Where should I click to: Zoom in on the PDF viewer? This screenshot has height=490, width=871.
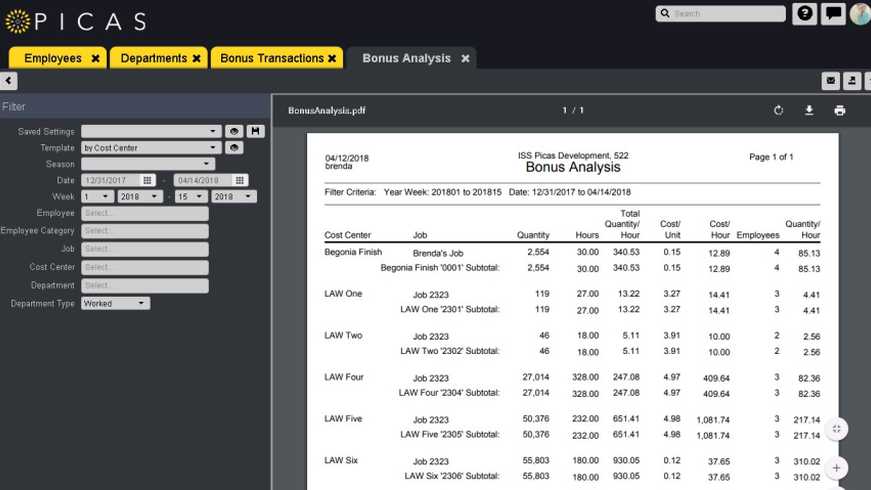point(837,468)
